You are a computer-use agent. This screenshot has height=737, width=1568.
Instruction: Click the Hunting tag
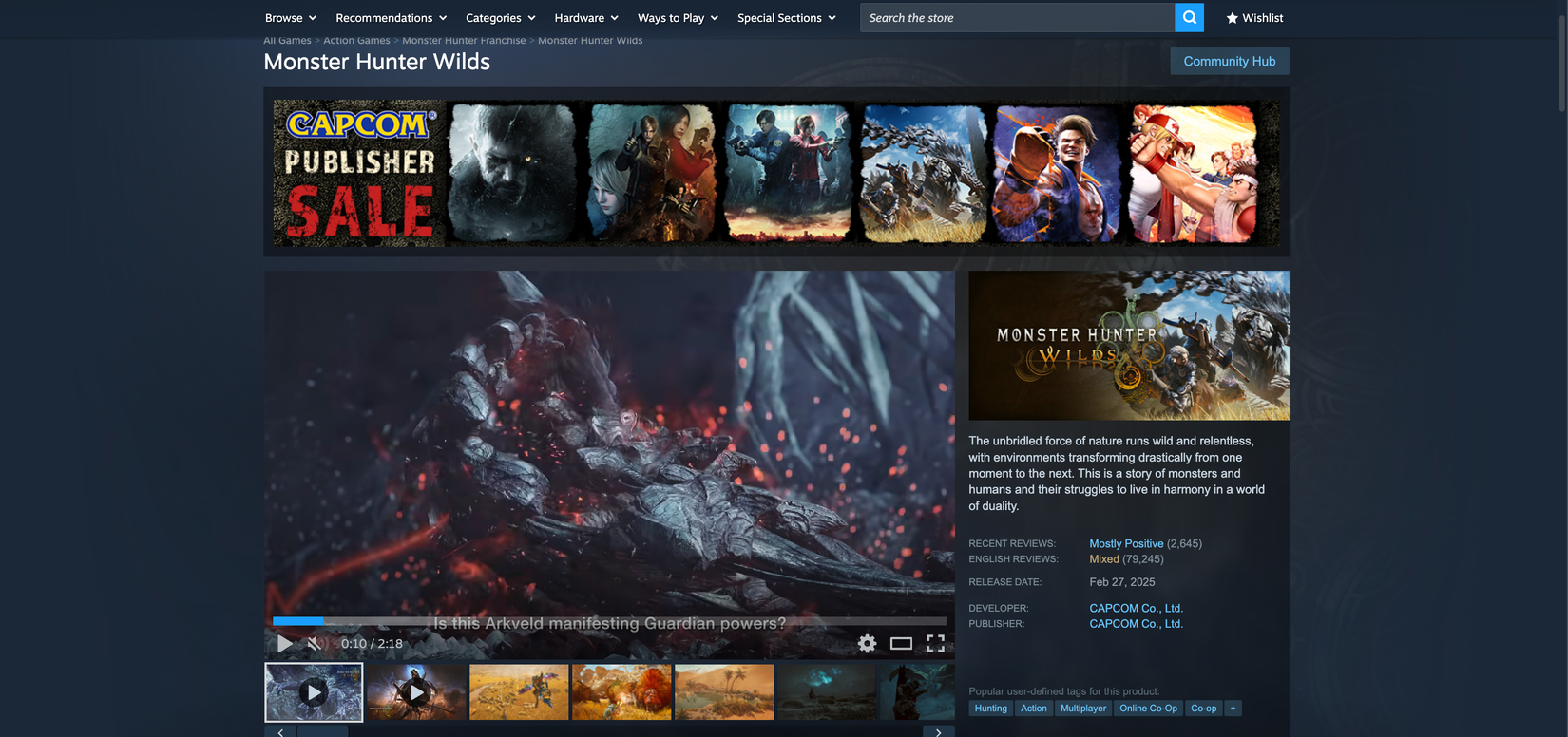click(990, 709)
